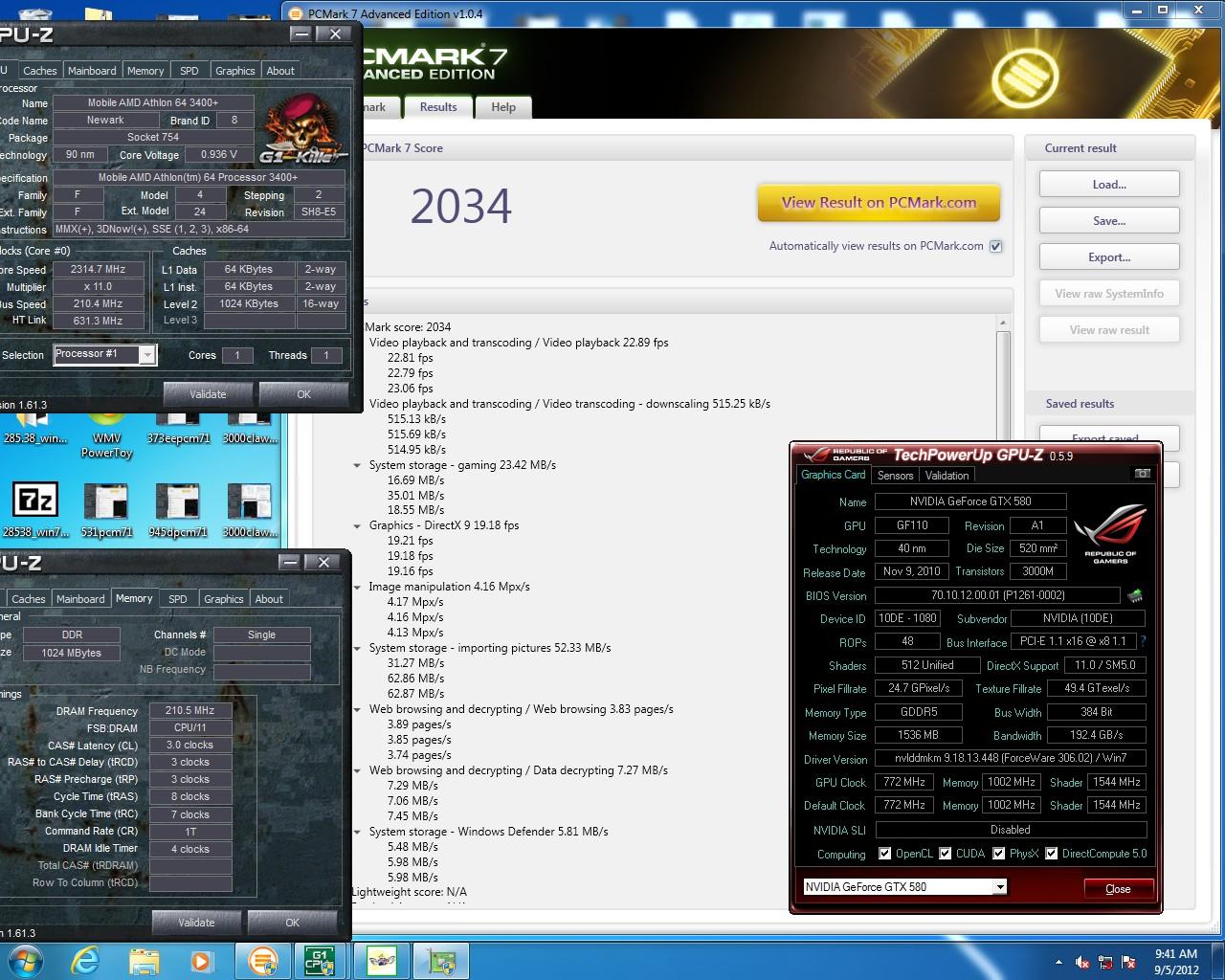Toggle the DirectCompute 5.0 checkbox
The image size is (1225, 980).
coord(1052,853)
